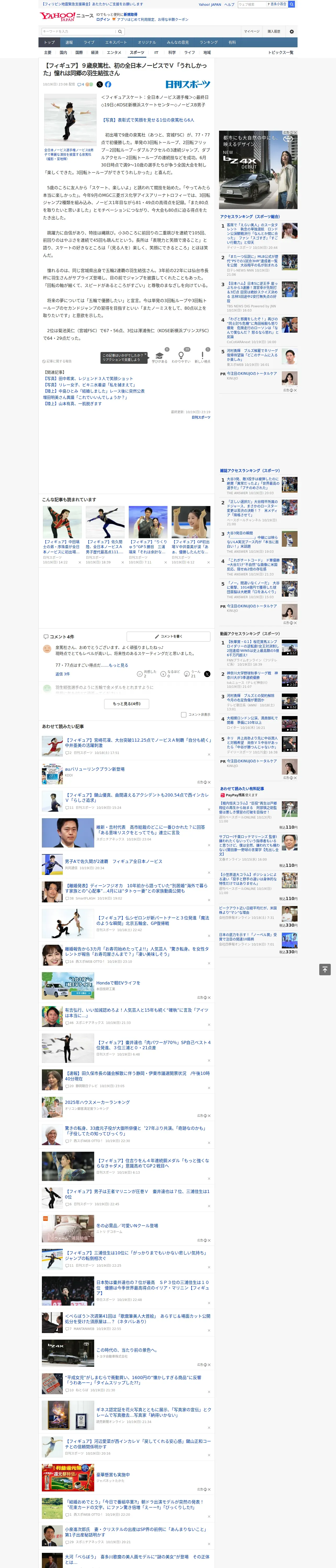
Task: Open the settings gear icon in the header
Action: (292, 32)
